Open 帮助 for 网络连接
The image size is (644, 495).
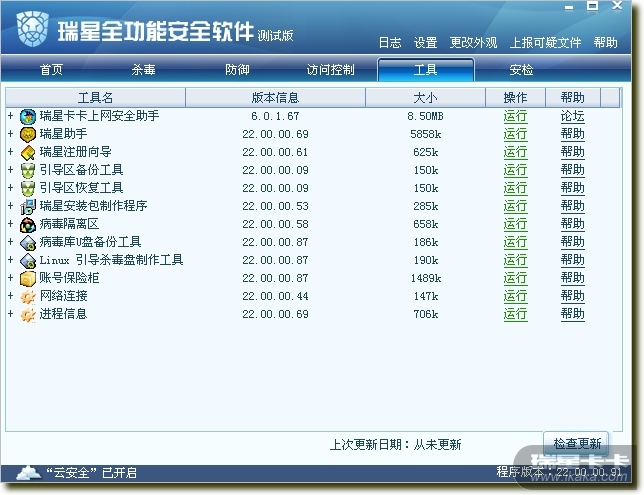(x=573, y=297)
